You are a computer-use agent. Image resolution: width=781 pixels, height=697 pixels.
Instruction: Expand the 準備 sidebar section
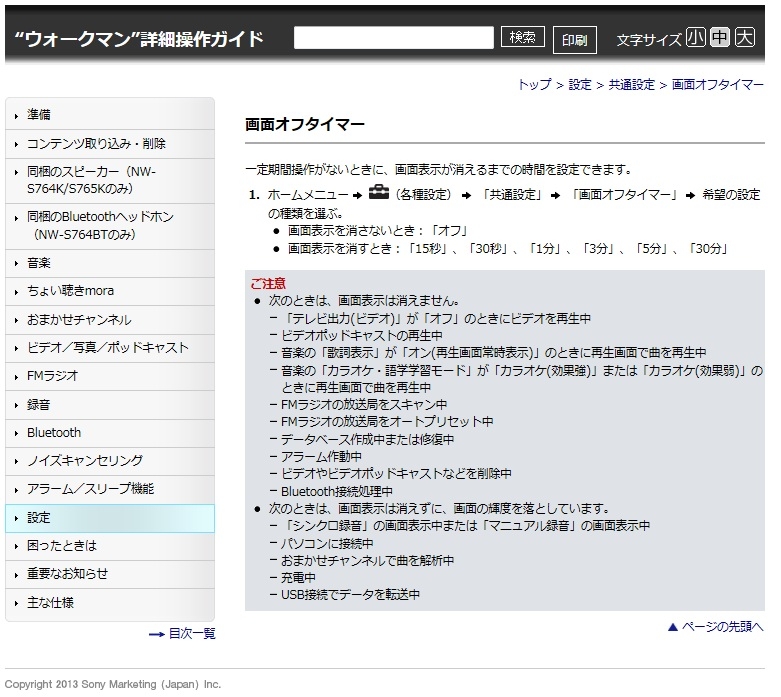click(x=39, y=115)
